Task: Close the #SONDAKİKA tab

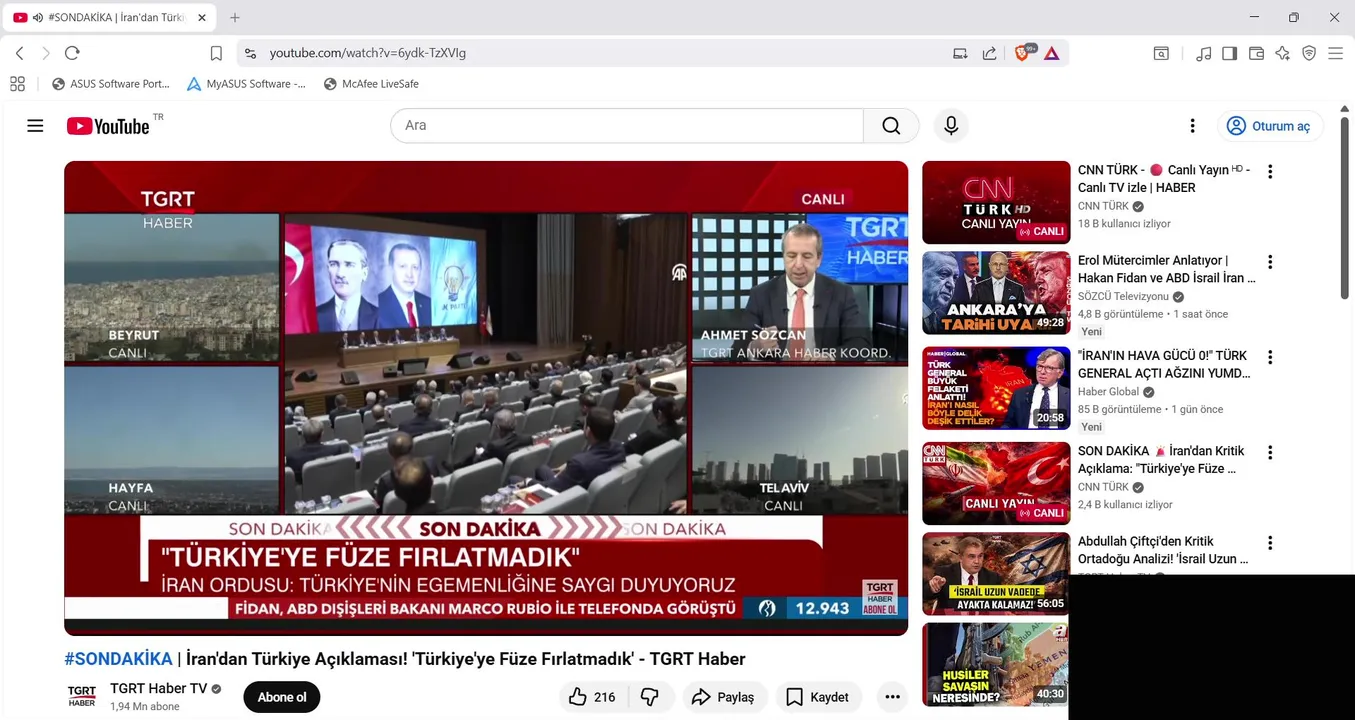Action: [x=201, y=17]
